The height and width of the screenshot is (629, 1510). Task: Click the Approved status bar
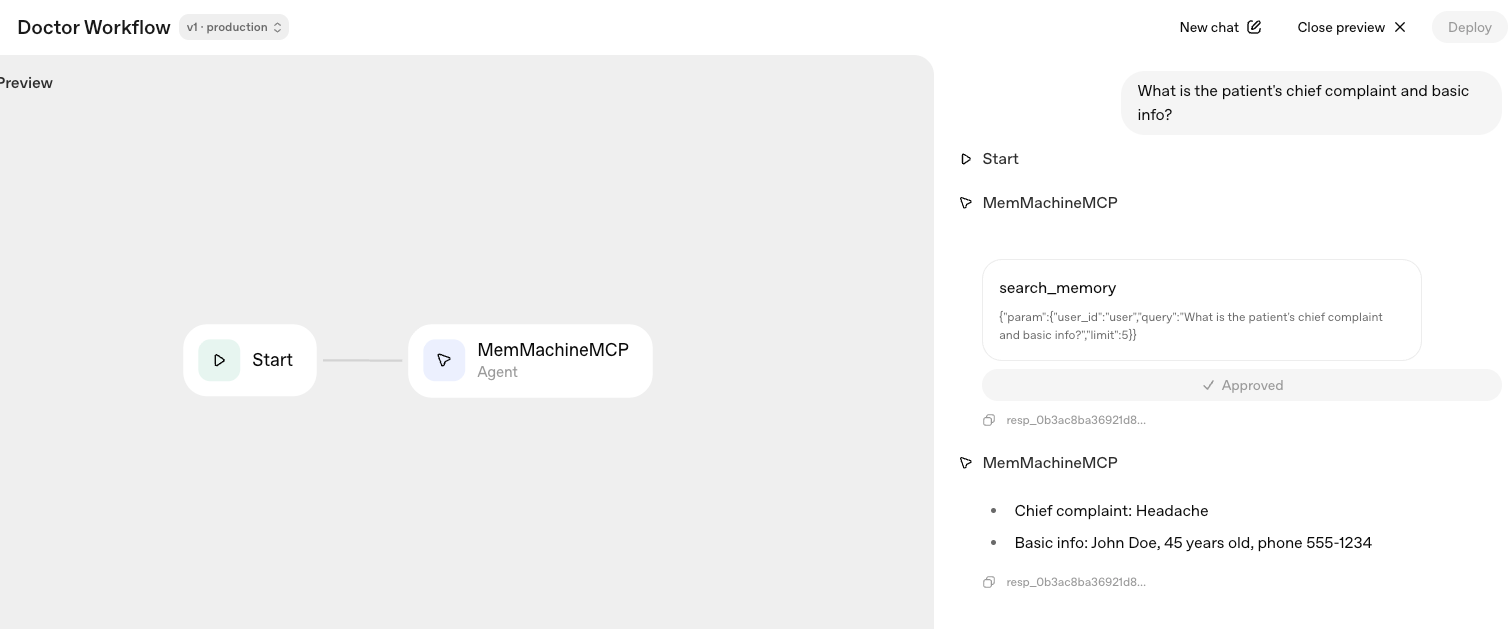(1242, 385)
